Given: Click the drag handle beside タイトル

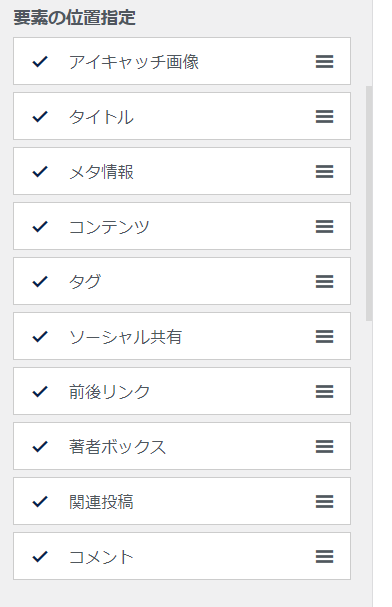Looking at the screenshot, I should point(324,117).
